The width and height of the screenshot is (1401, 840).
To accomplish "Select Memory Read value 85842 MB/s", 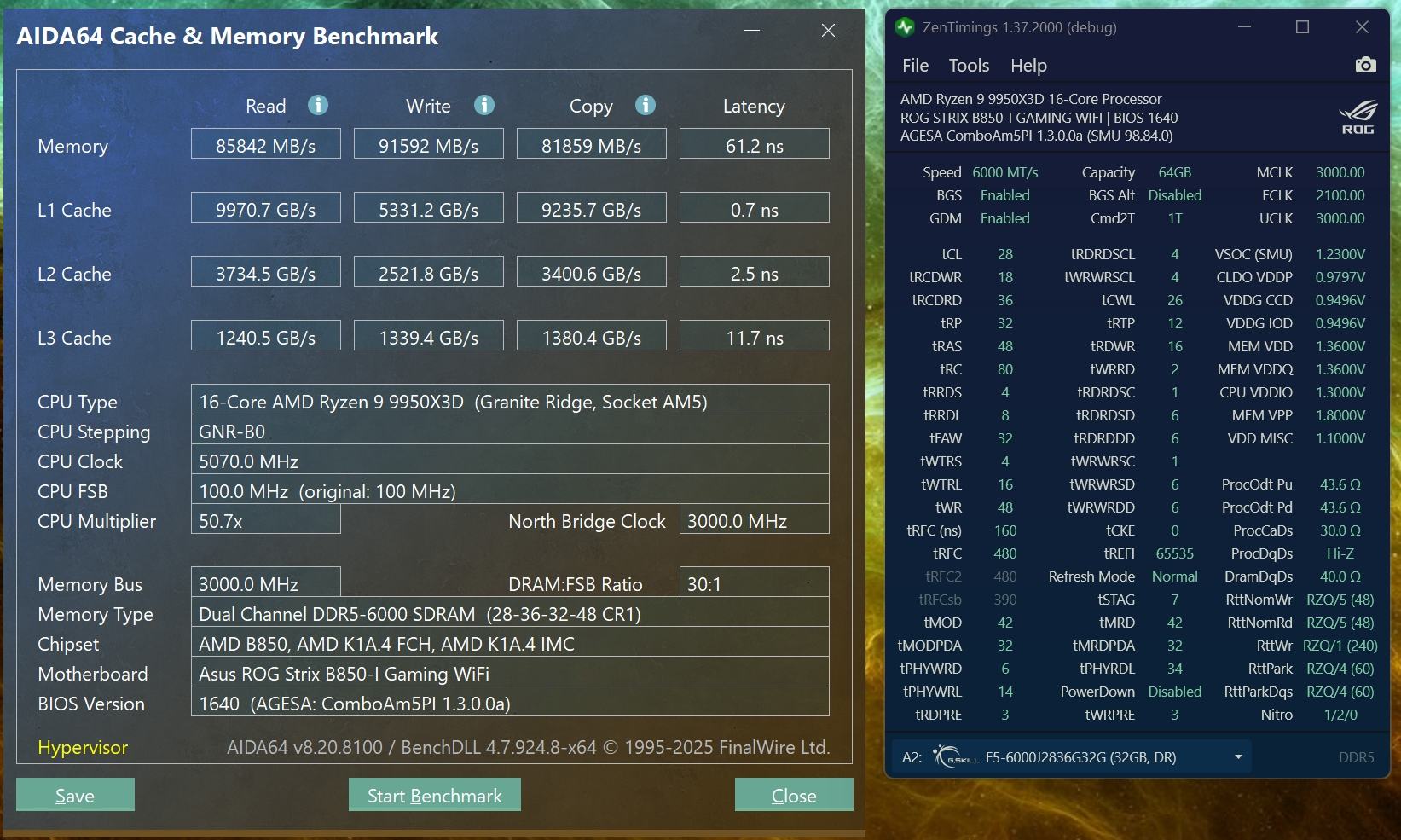I will (266, 144).
